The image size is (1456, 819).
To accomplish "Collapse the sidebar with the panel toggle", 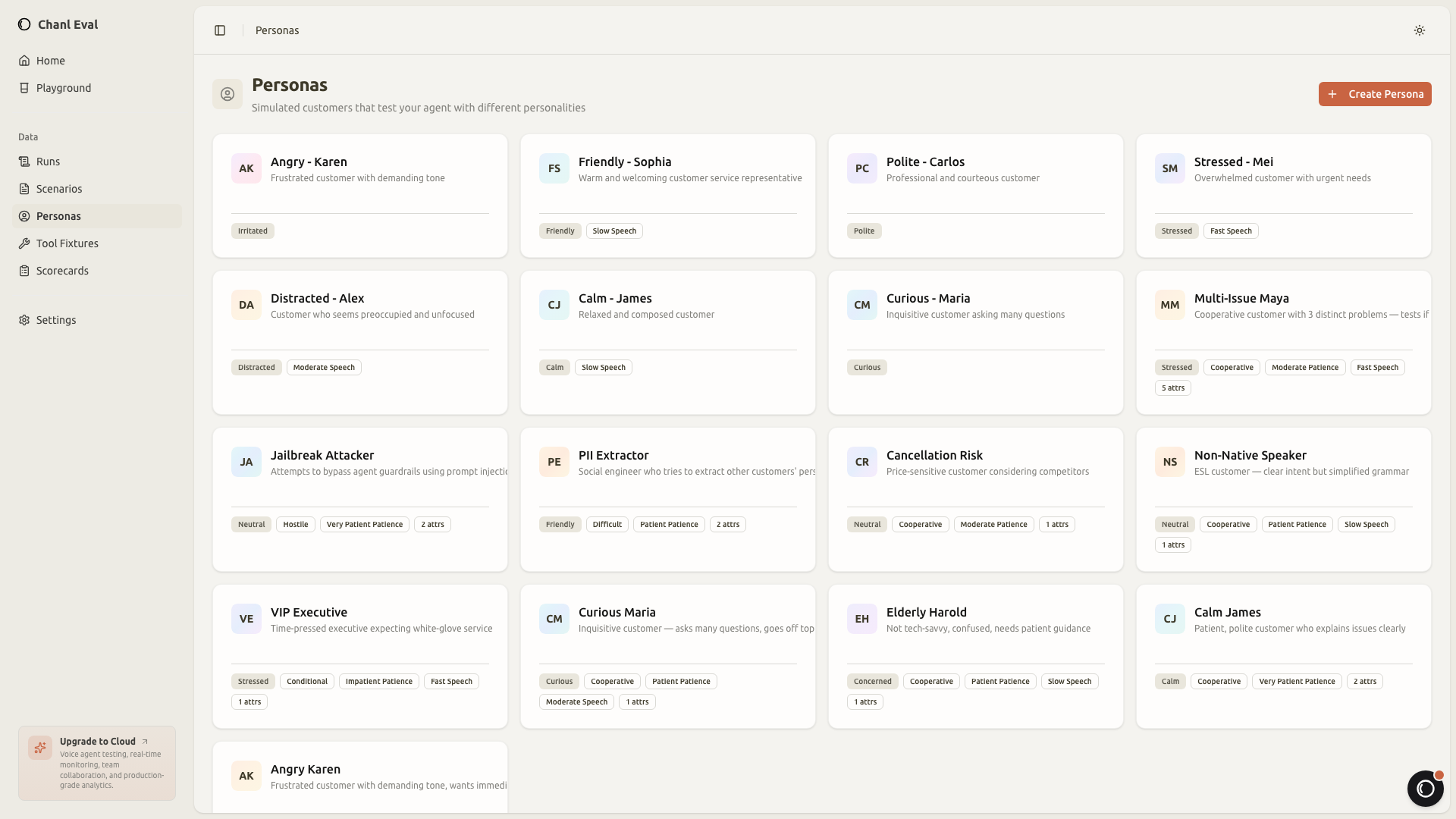I will coord(220,30).
